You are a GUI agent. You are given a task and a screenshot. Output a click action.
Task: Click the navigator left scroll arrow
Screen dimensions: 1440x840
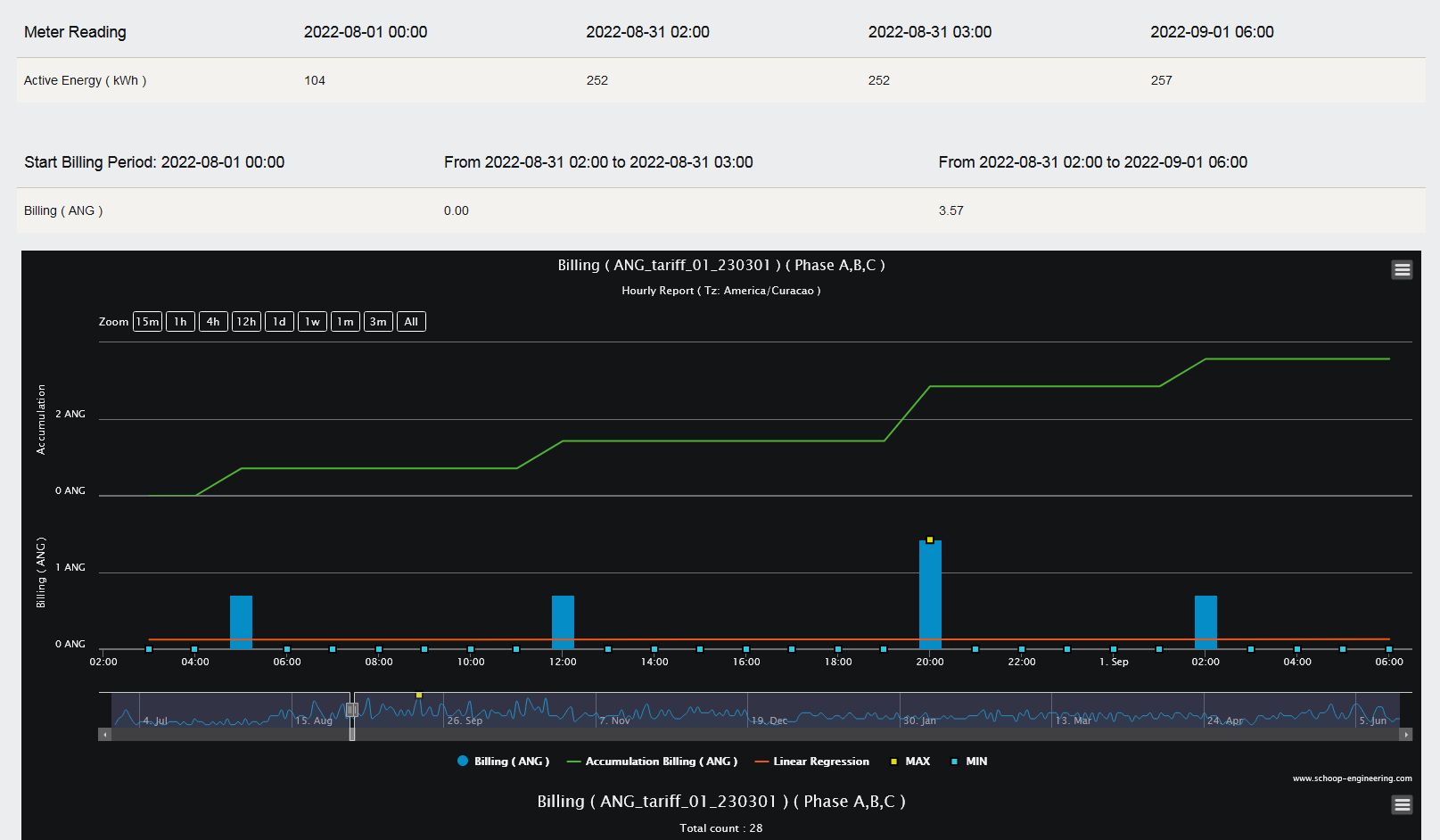(x=105, y=735)
